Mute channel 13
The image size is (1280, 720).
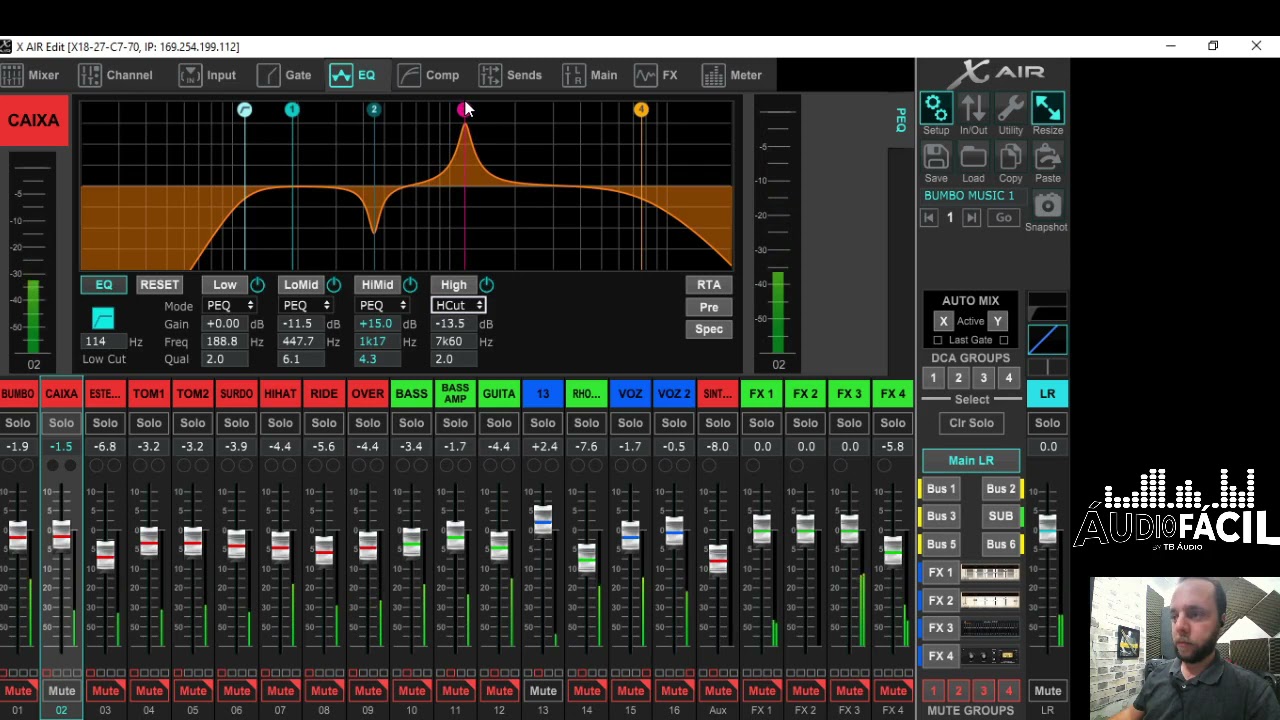(x=543, y=691)
